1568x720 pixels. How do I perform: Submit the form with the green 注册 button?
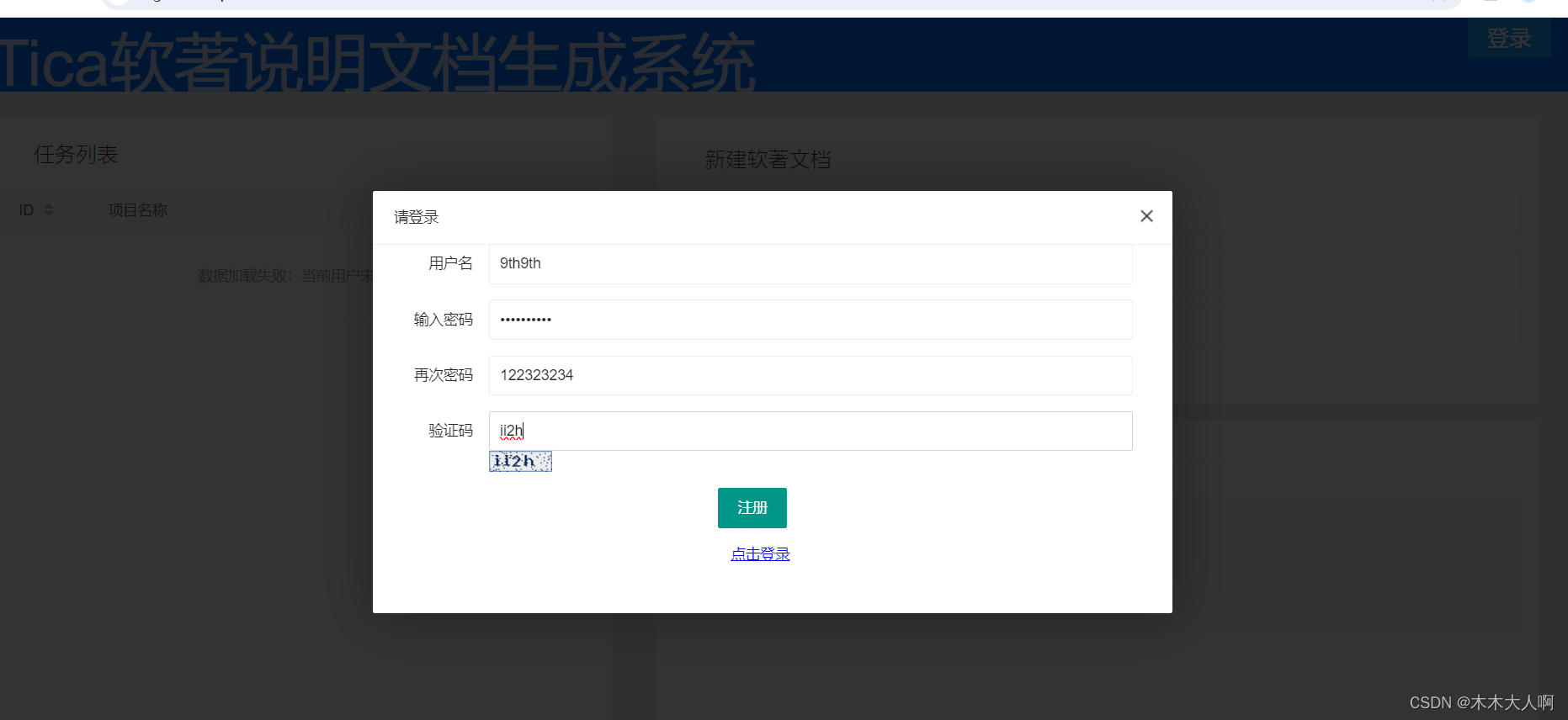[752, 508]
